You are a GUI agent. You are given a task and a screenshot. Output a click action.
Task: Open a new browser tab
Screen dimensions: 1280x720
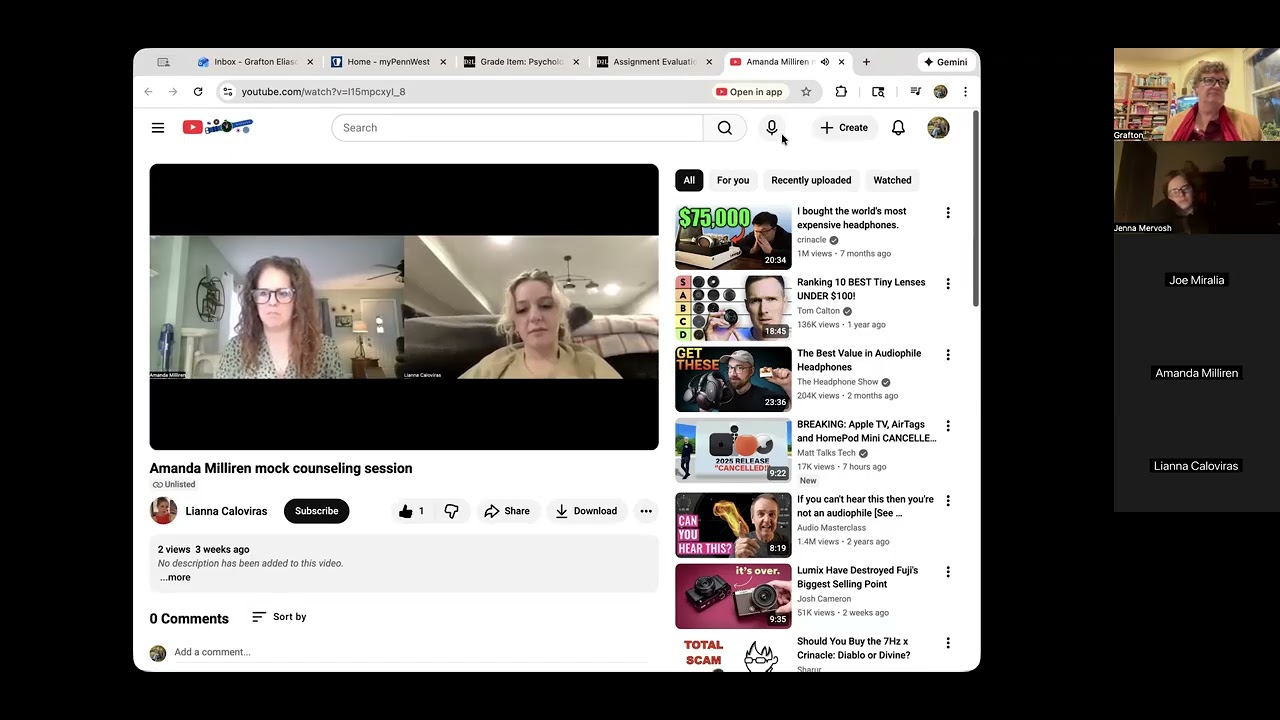866,62
